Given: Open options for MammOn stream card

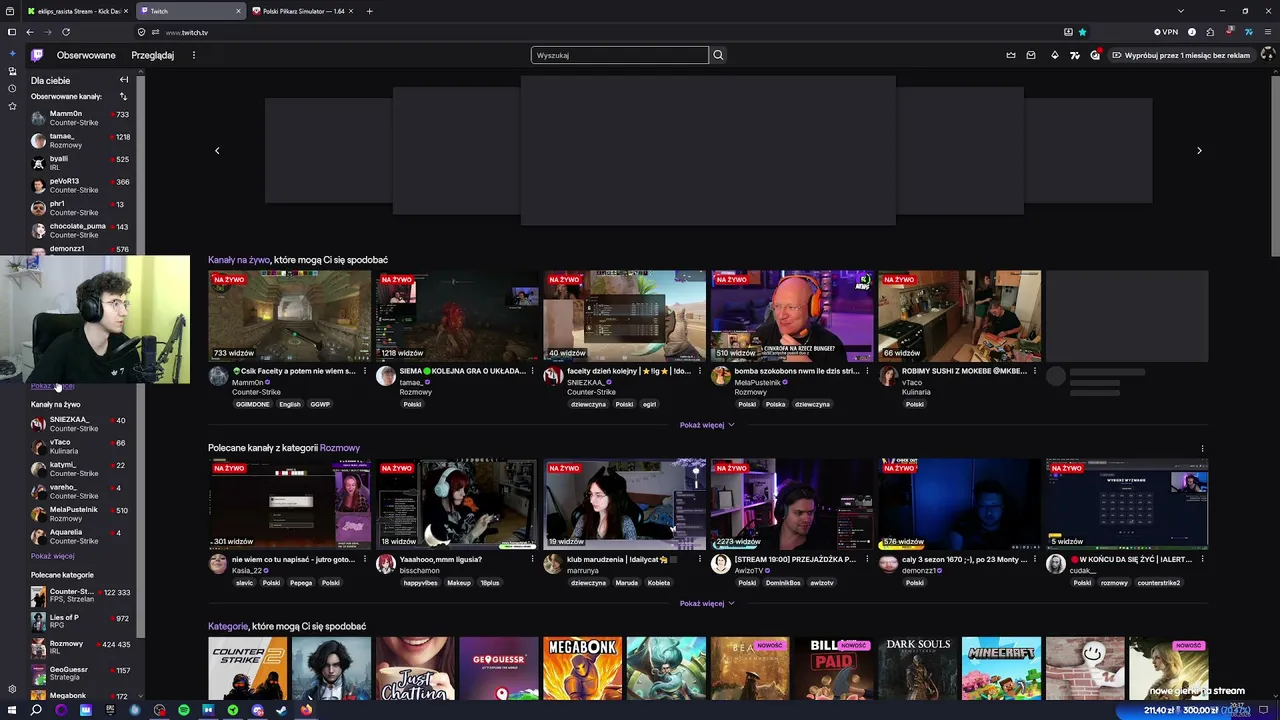Looking at the screenshot, I should 364,371.
